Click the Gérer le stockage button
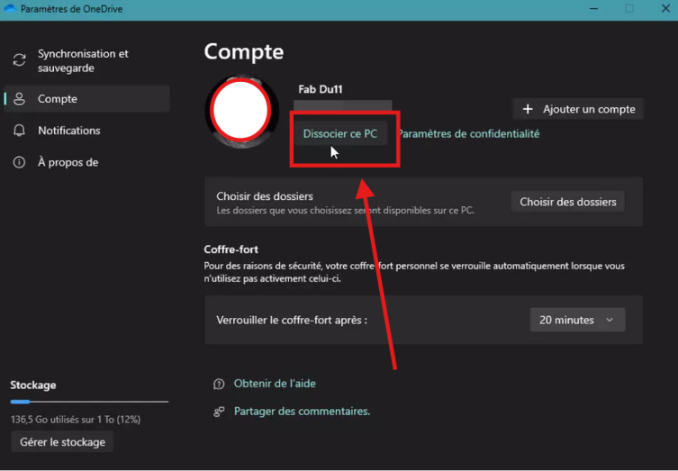Viewport: 678px width, 471px height. [62, 442]
